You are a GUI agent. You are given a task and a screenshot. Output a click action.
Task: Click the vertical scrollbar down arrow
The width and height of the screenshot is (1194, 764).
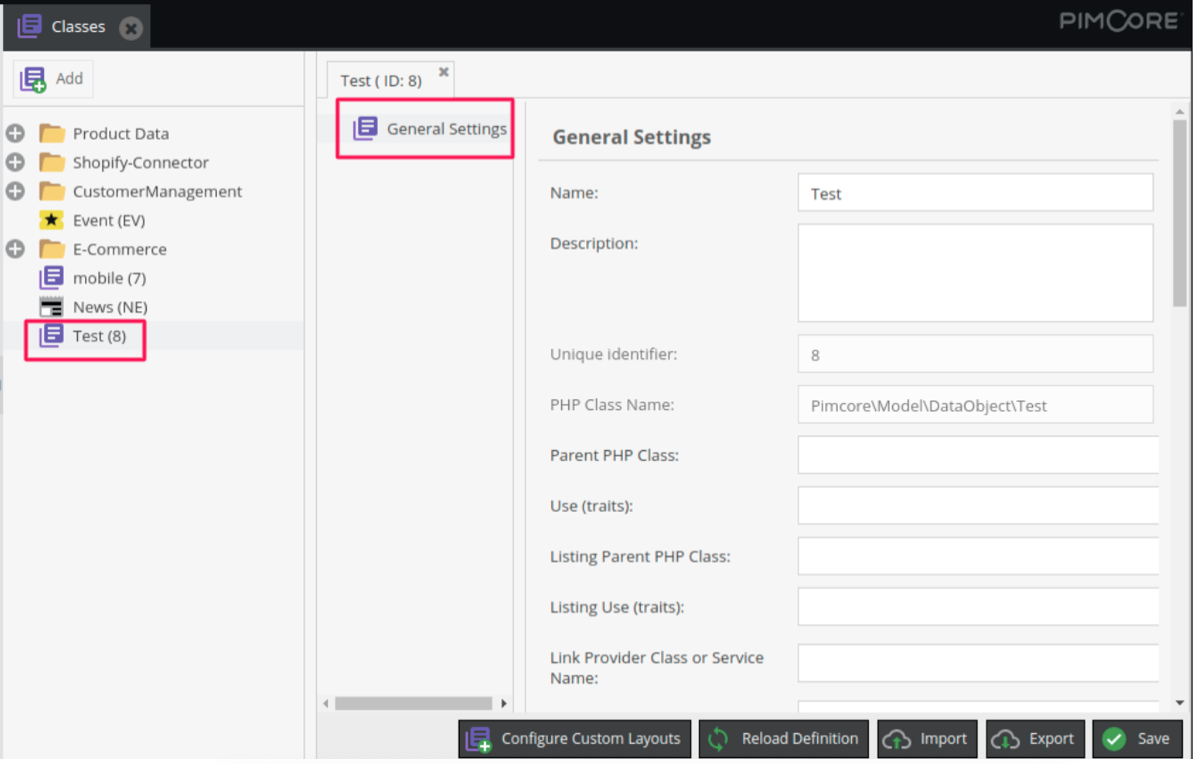[1180, 703]
